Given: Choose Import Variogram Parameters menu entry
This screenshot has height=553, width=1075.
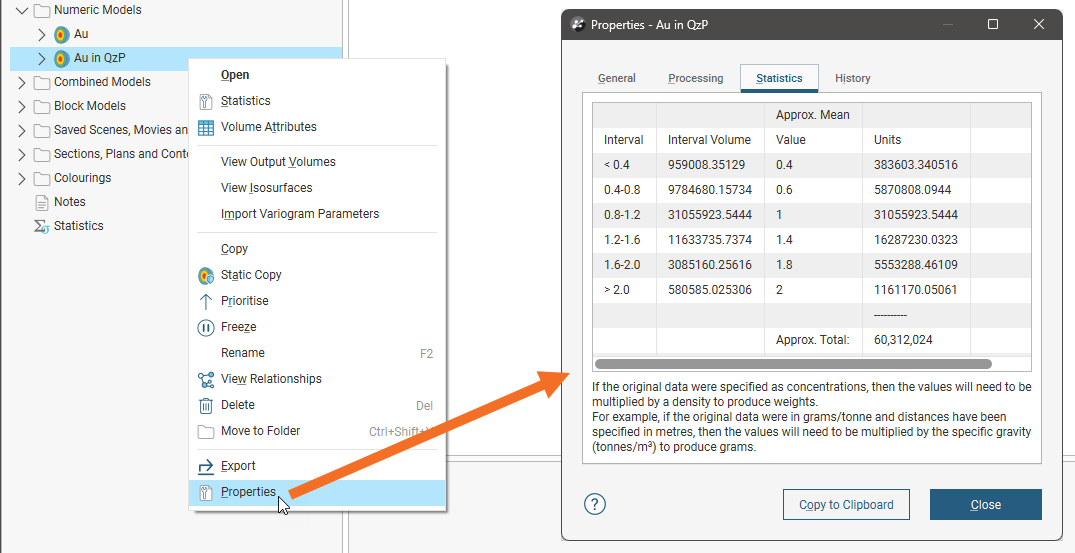Looking at the screenshot, I should click(300, 214).
